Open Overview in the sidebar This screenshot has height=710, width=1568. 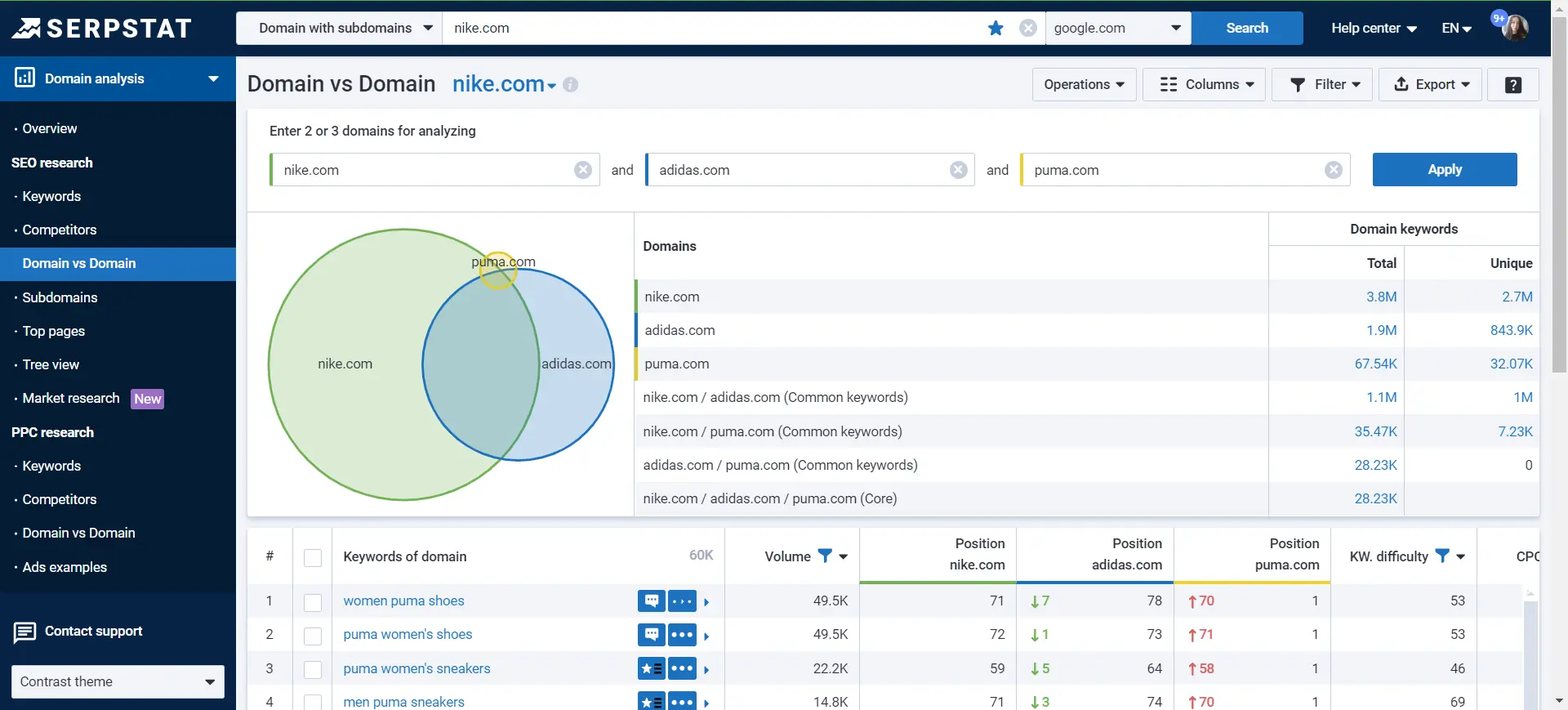click(x=49, y=128)
